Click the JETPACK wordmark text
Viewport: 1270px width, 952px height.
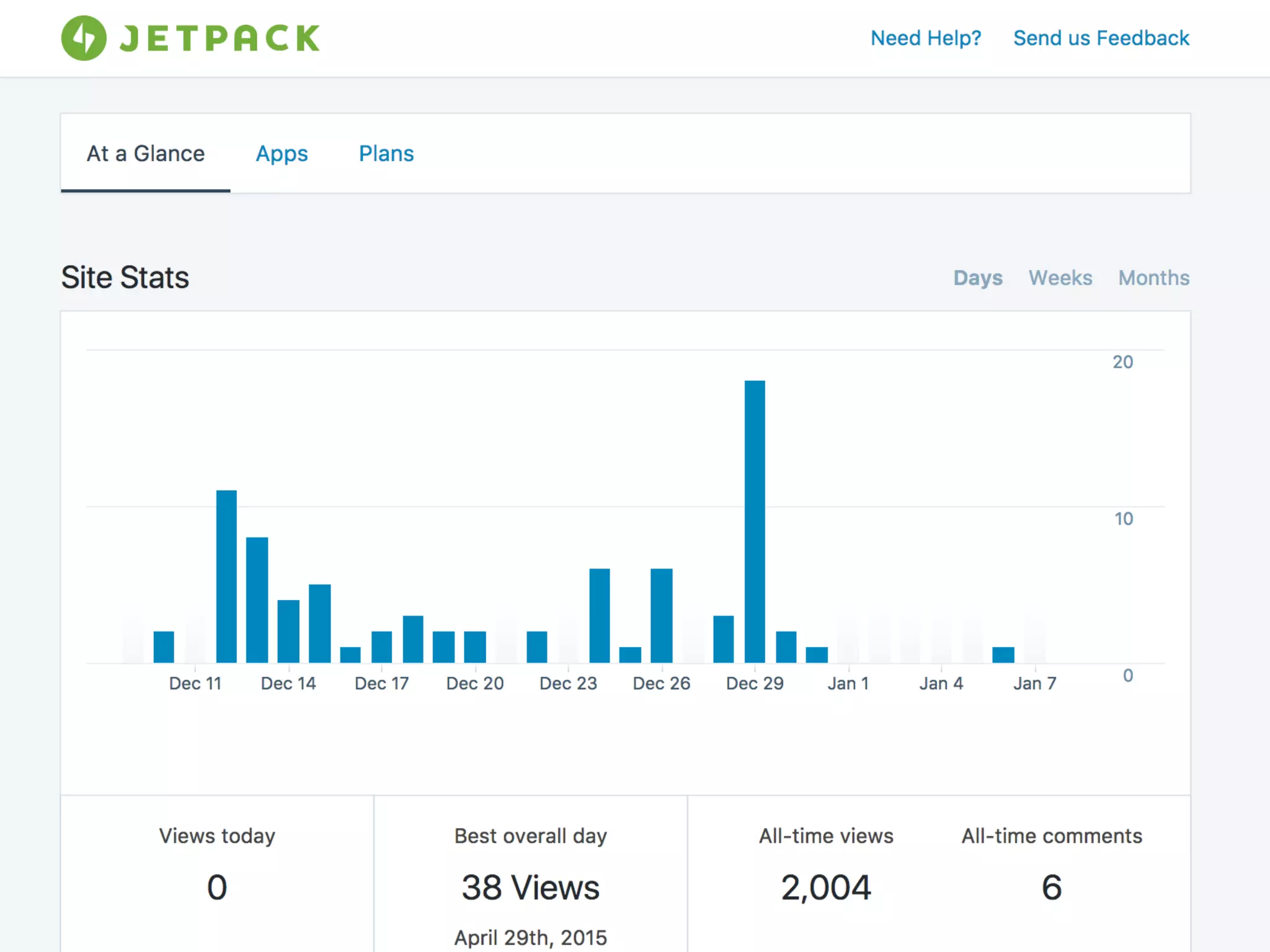[220, 38]
